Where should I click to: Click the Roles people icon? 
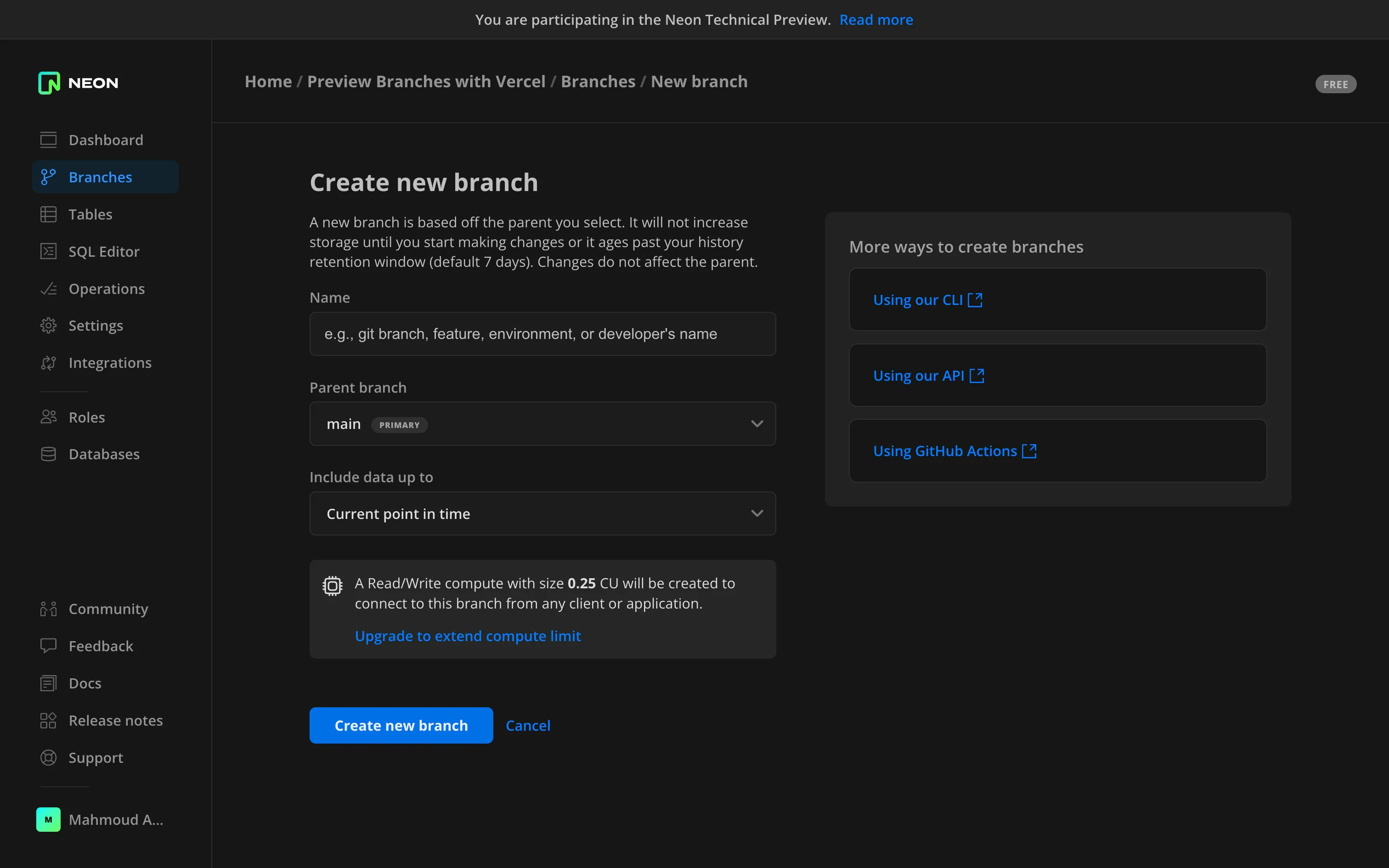48,417
